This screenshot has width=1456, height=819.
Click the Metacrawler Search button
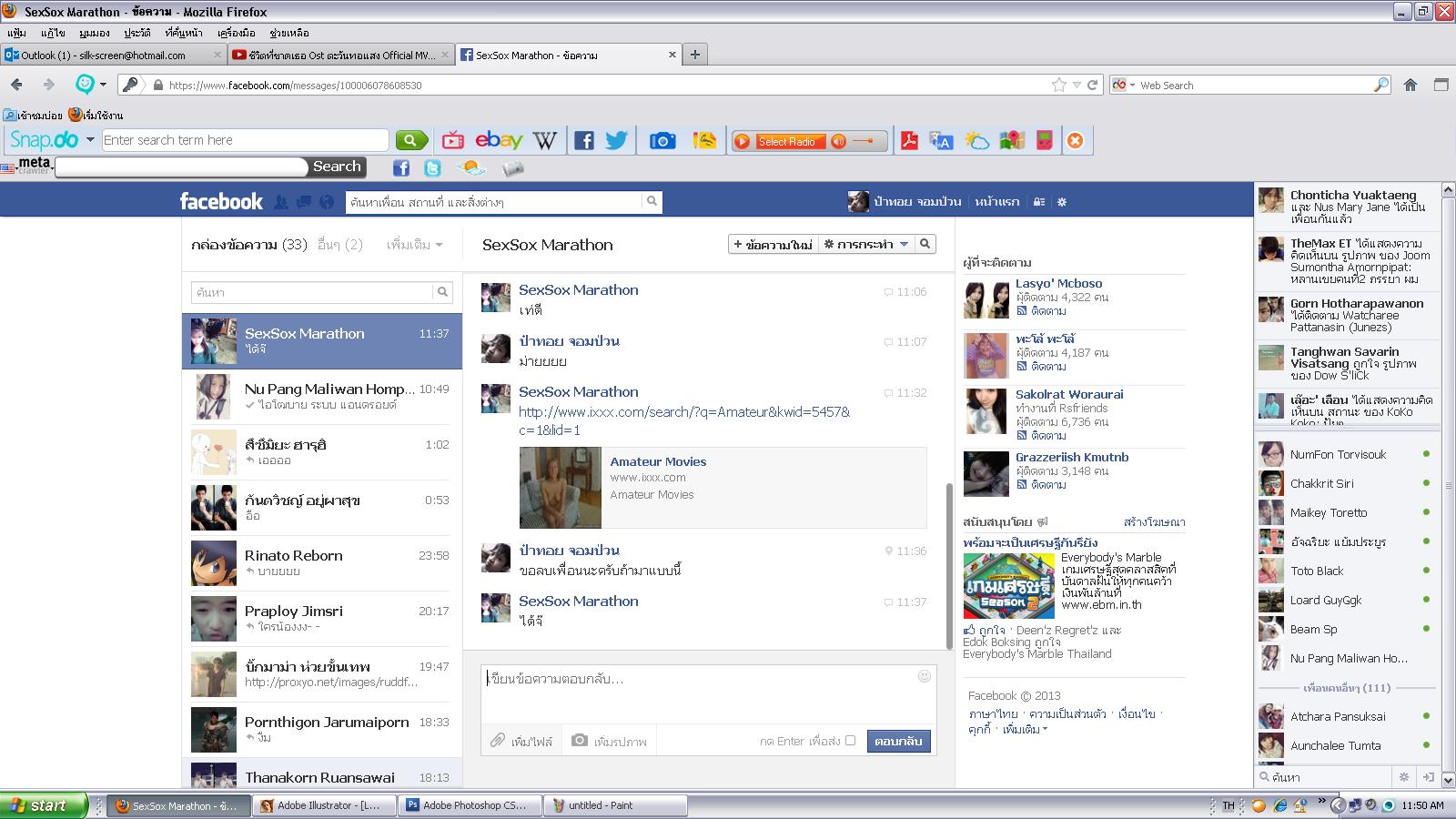pyautogui.click(x=337, y=167)
